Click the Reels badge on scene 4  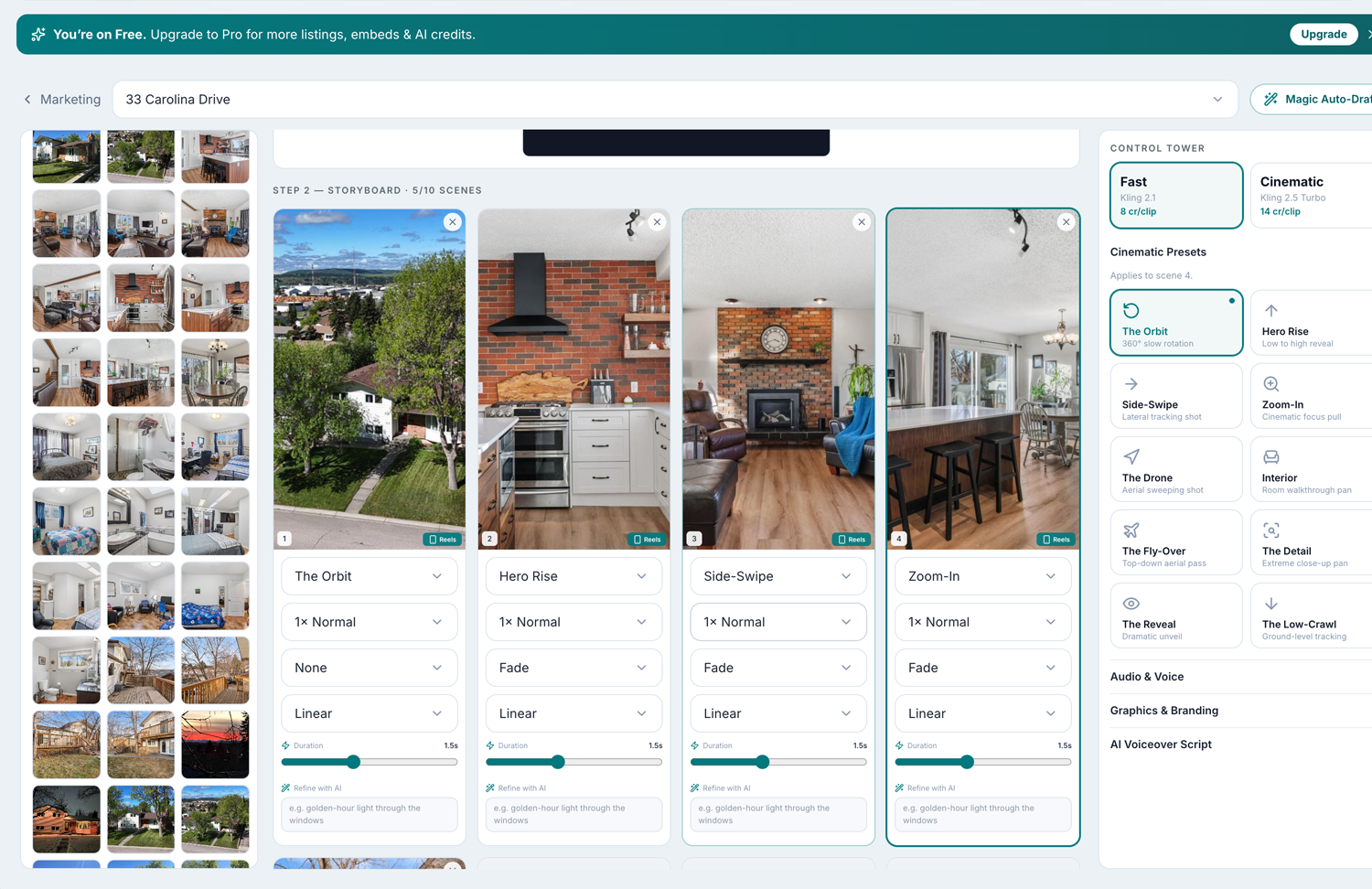[1056, 540]
